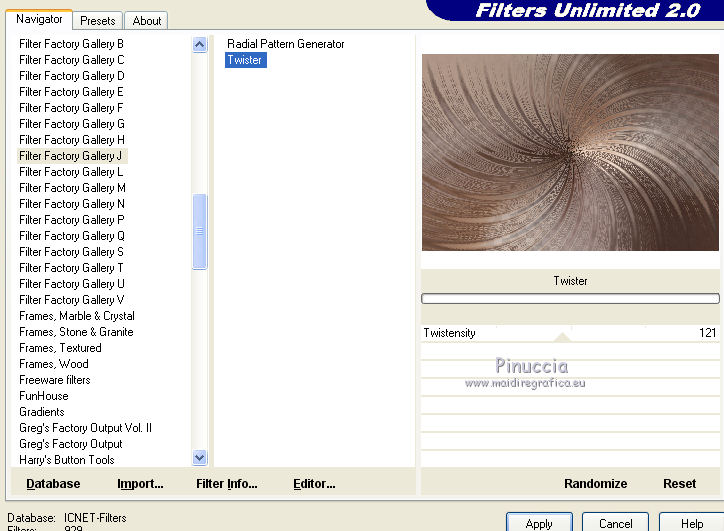
Task: Select Filter Factory Gallery D
Action: click(x=72, y=76)
